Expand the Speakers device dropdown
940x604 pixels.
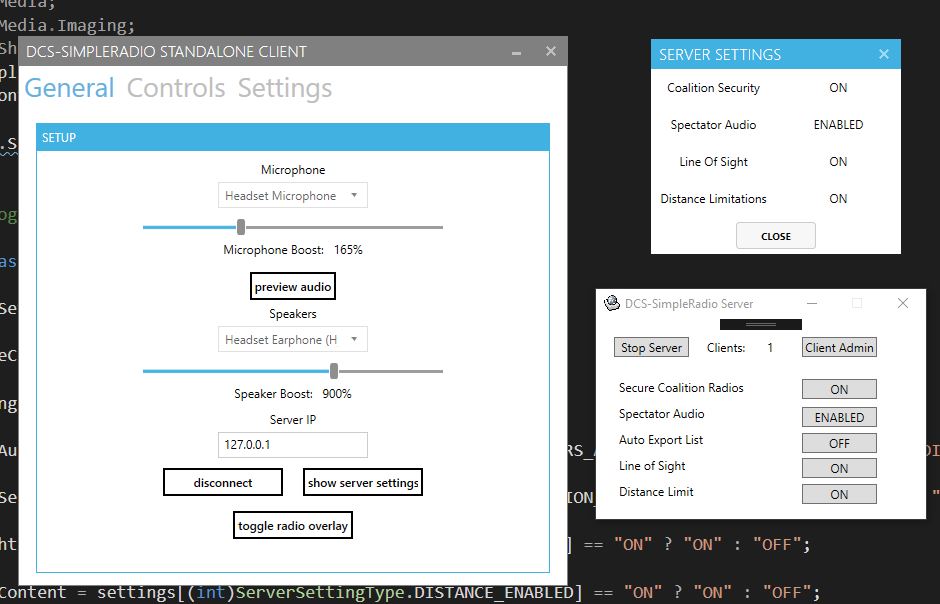pos(293,339)
